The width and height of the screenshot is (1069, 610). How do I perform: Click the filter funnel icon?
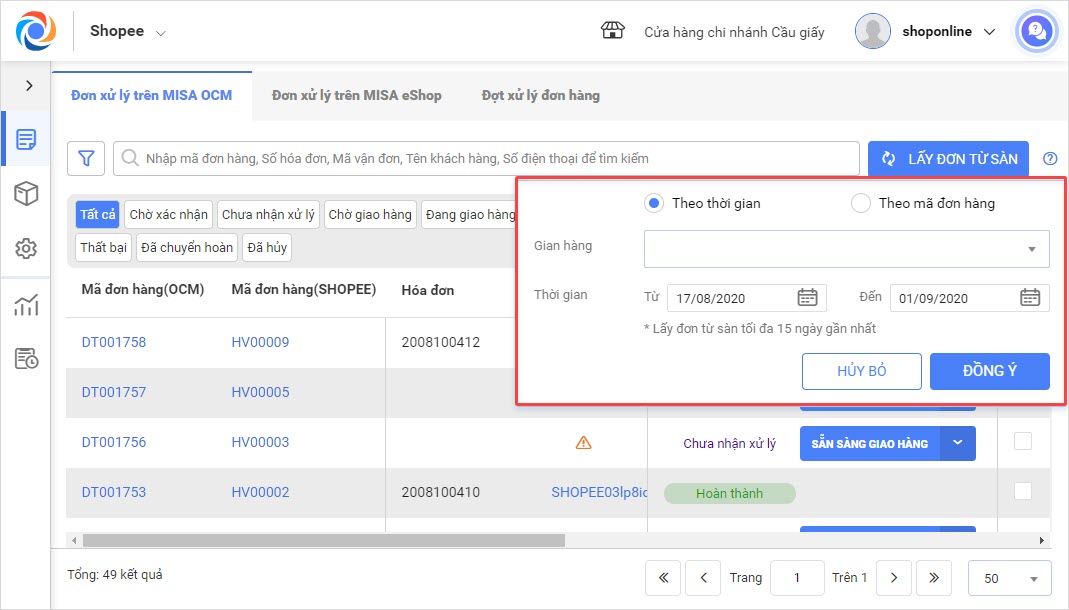(x=86, y=158)
